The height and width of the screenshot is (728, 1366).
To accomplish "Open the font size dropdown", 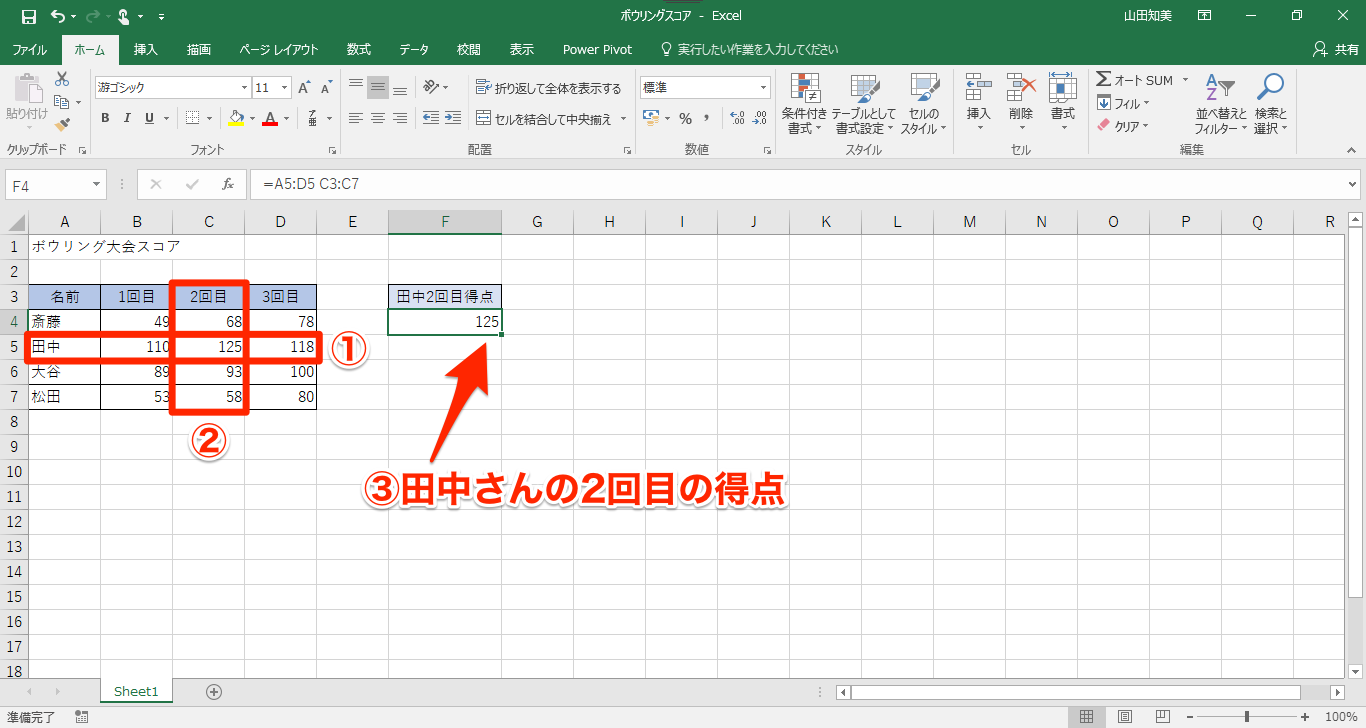I will (285, 88).
